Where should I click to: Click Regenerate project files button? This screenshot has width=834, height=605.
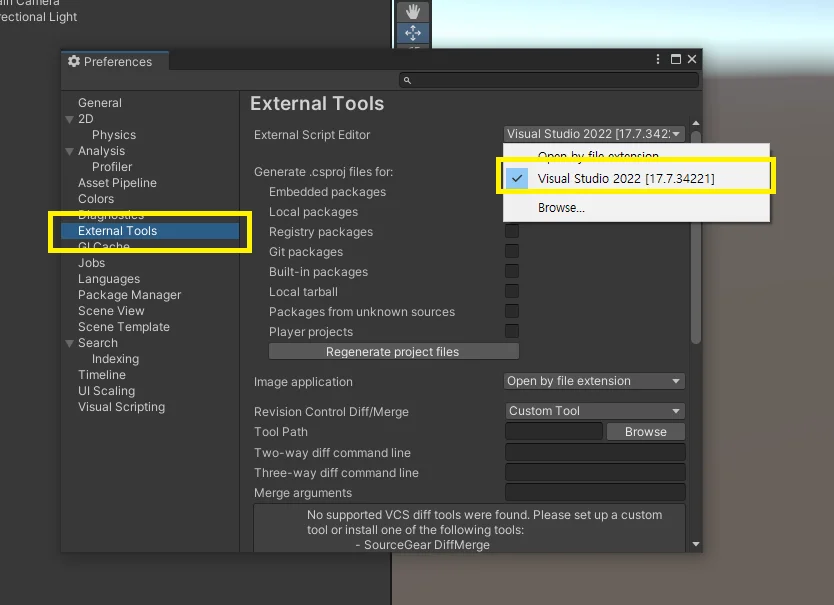(x=394, y=352)
